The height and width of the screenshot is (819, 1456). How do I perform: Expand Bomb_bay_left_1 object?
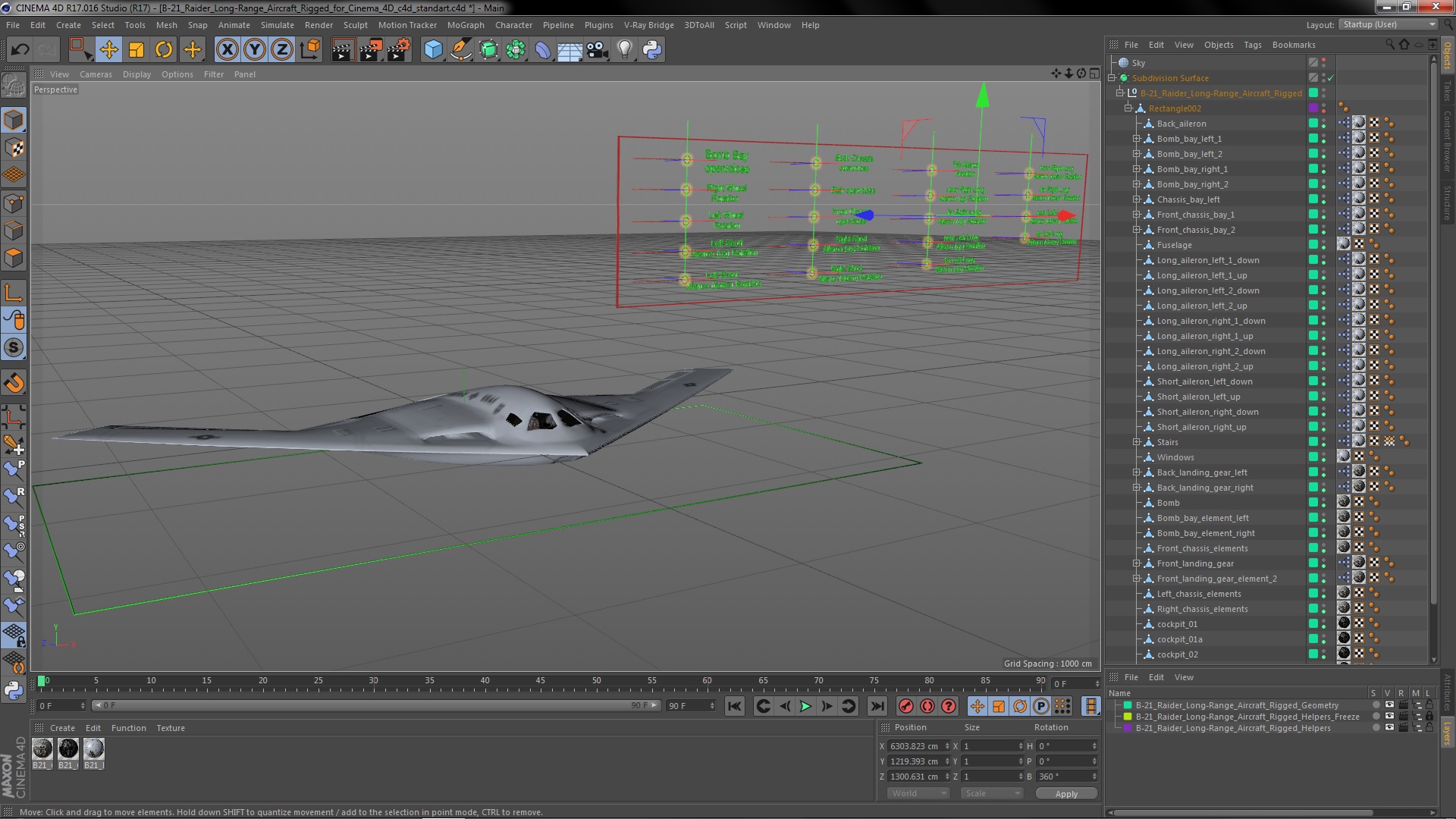(1136, 139)
